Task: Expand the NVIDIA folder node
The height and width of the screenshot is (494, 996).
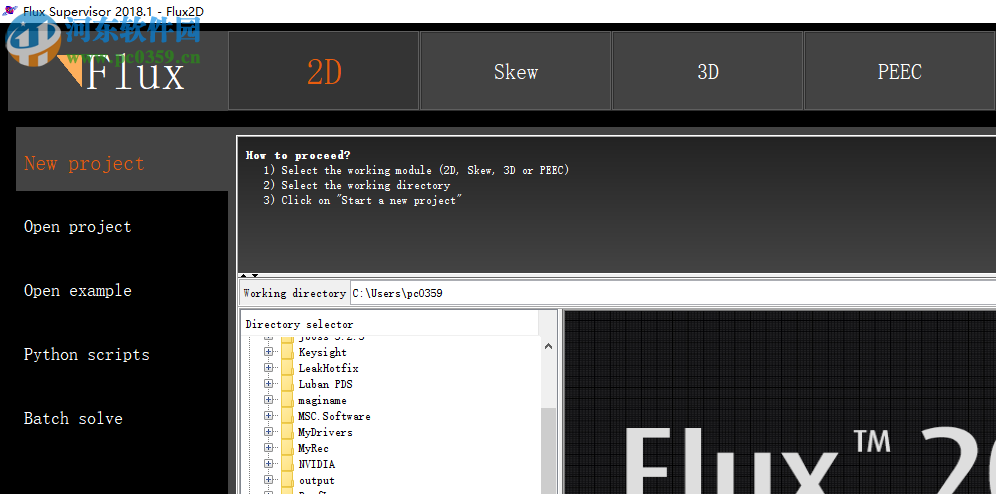Action: coord(268,464)
